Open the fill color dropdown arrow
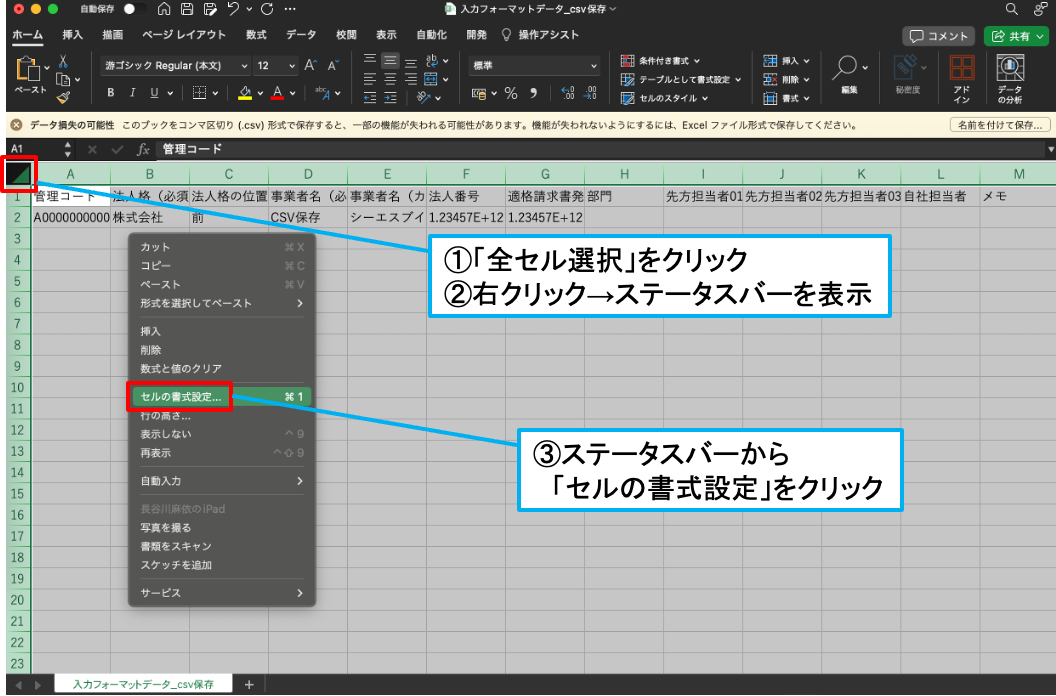 [x=260, y=94]
